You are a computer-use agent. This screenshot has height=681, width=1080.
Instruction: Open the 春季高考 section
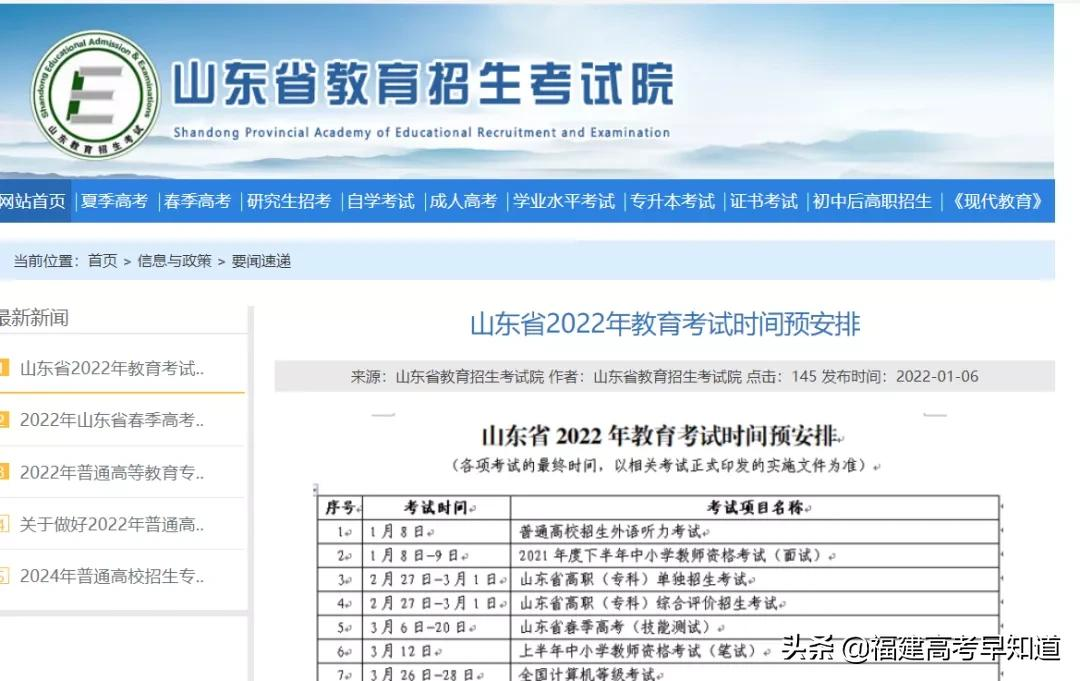tap(196, 201)
